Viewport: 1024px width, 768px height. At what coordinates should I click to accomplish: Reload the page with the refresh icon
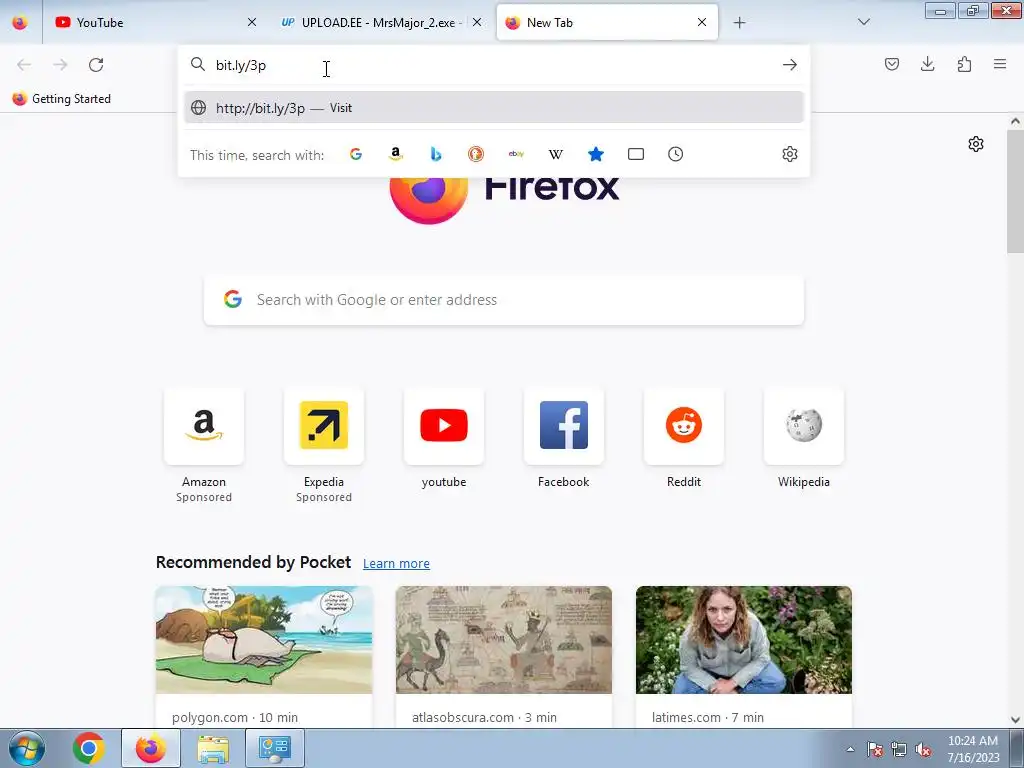[x=96, y=65]
